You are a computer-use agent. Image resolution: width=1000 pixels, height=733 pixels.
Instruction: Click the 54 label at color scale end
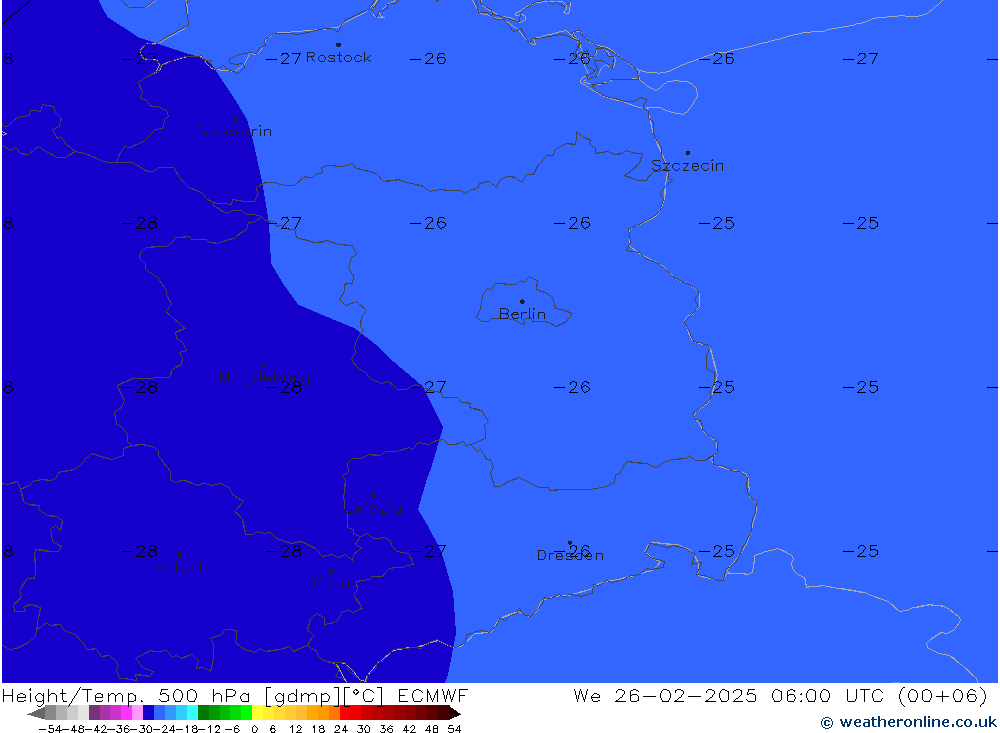[x=454, y=729]
